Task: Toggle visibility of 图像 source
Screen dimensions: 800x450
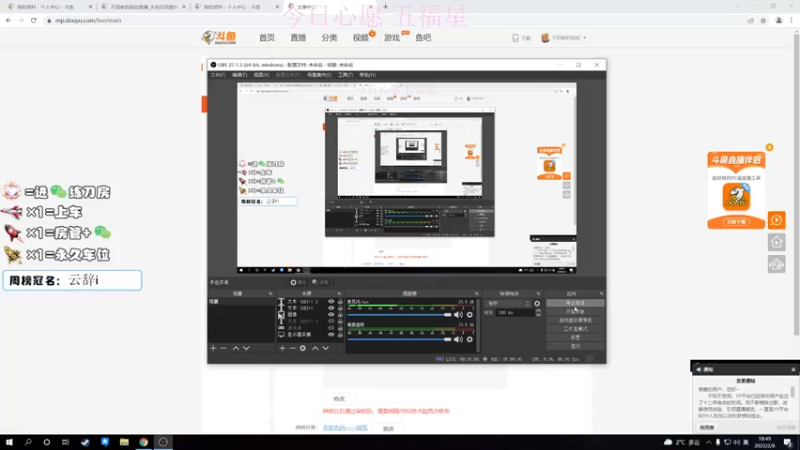Action: click(331, 315)
